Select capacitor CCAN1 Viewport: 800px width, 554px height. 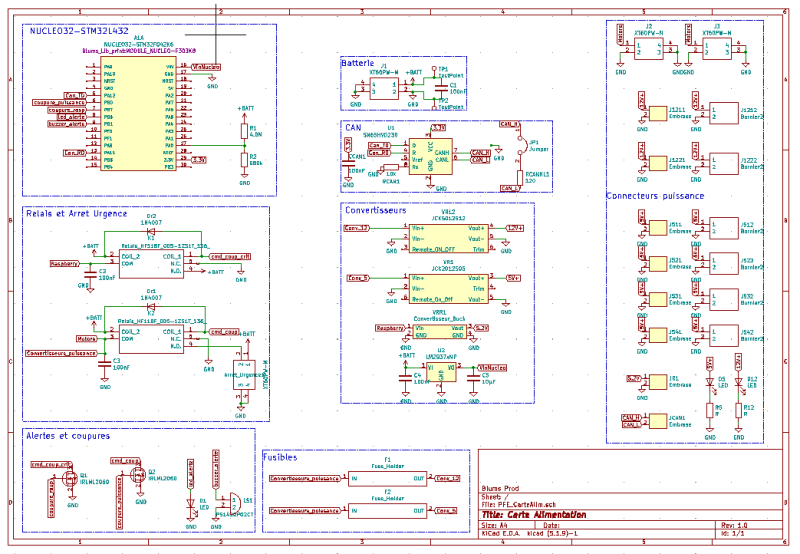click(x=348, y=163)
